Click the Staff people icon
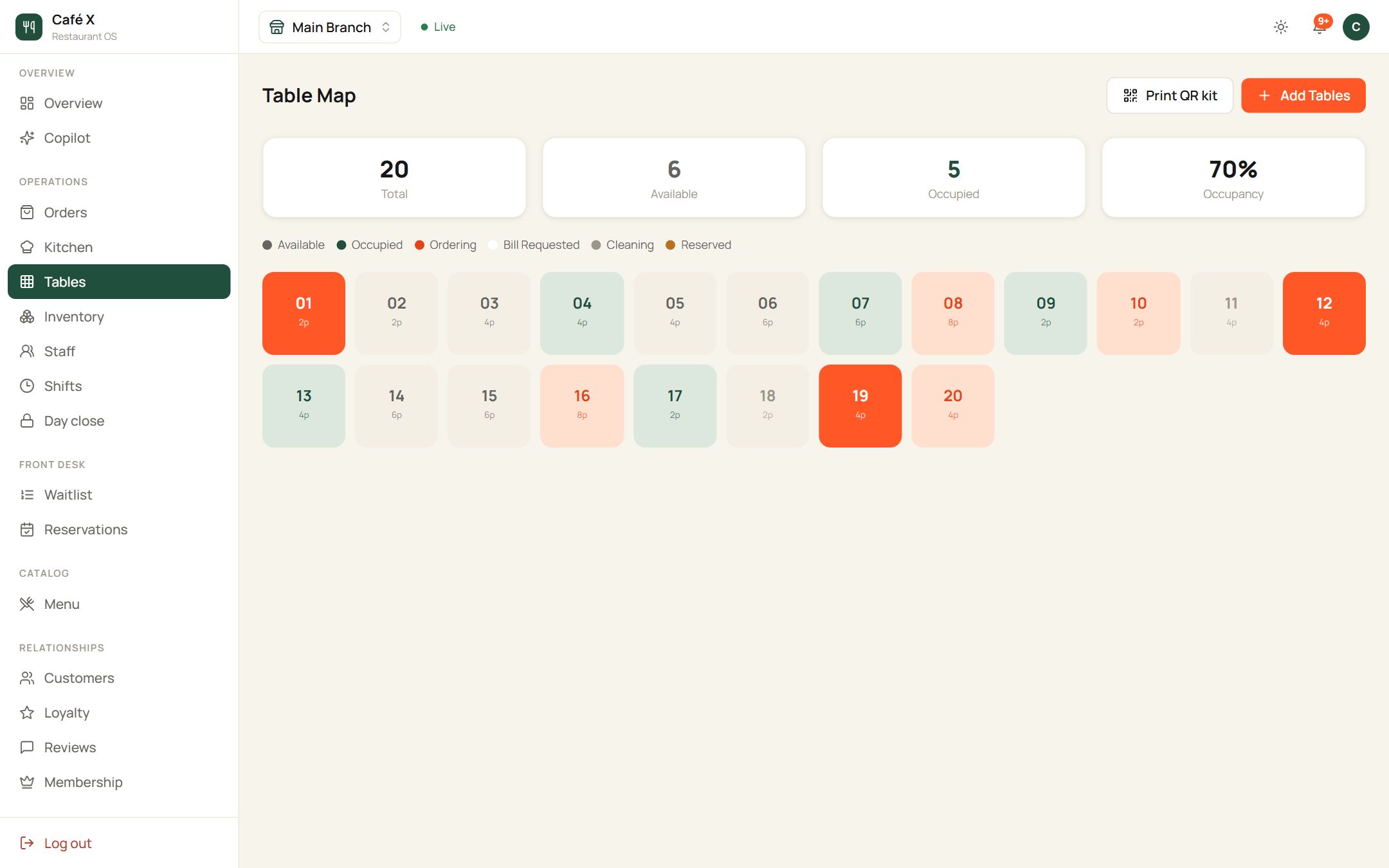Viewport: 1389px width, 868px height. pos(27,352)
